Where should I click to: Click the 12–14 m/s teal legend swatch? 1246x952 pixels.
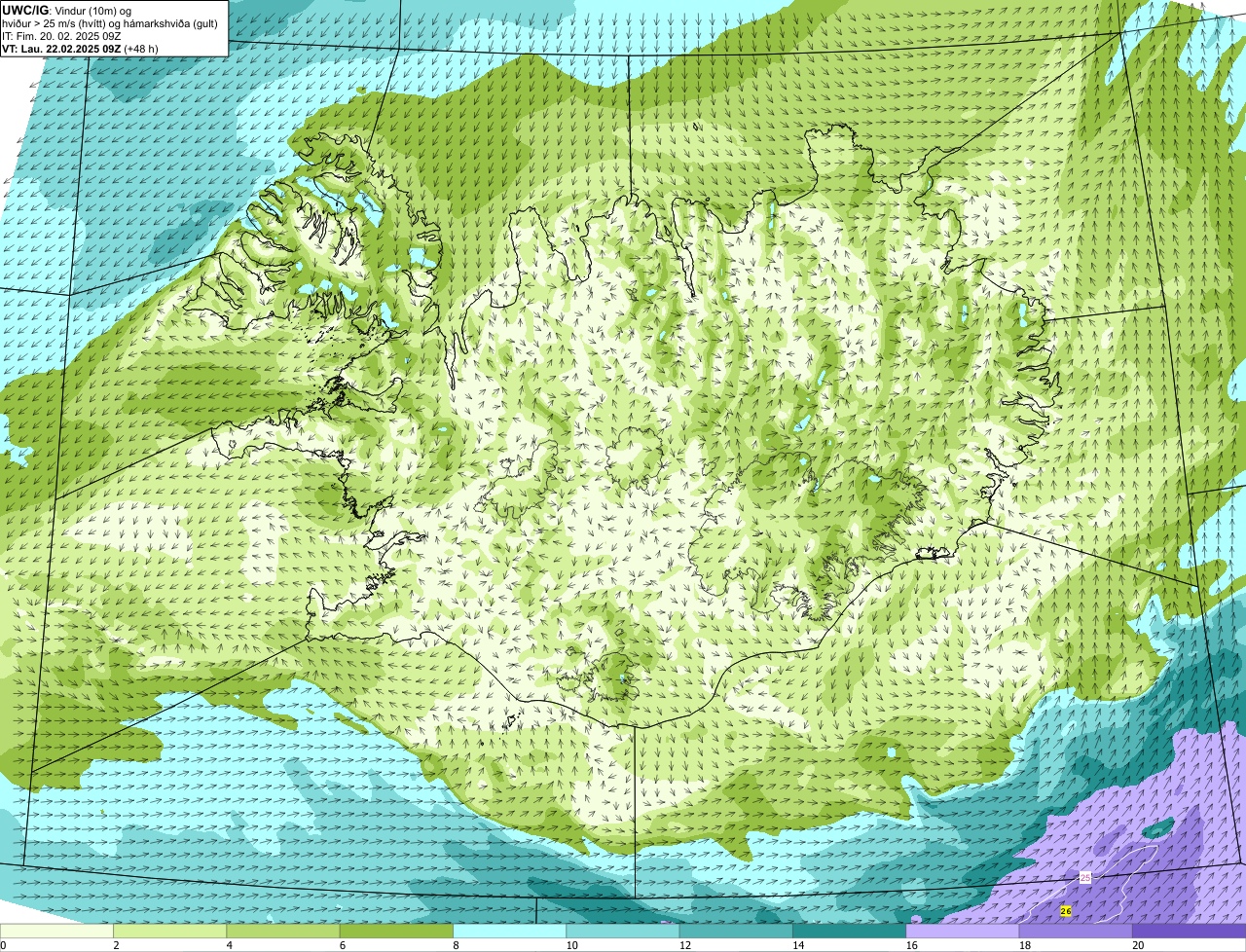point(736,932)
